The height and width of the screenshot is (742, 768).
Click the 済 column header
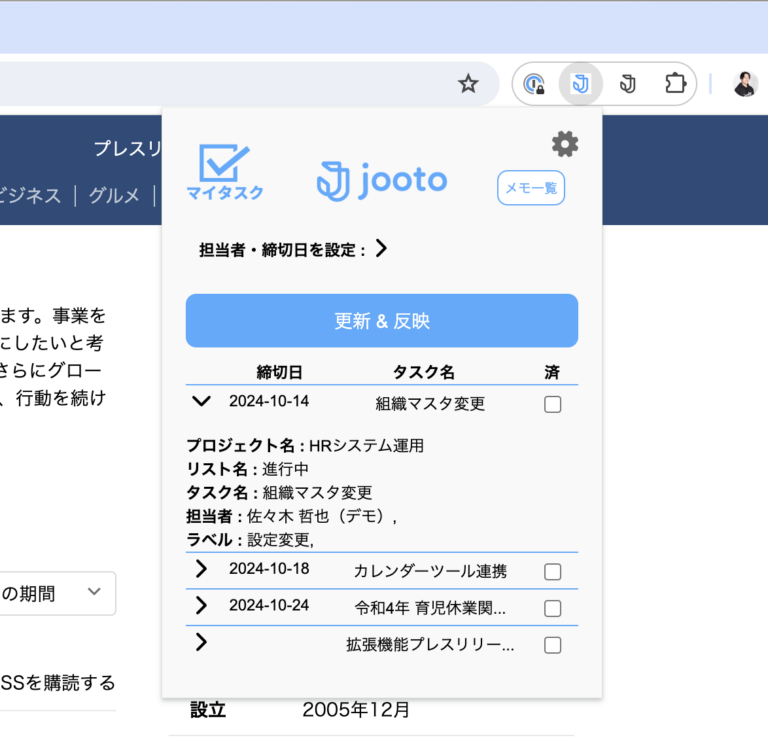point(552,372)
